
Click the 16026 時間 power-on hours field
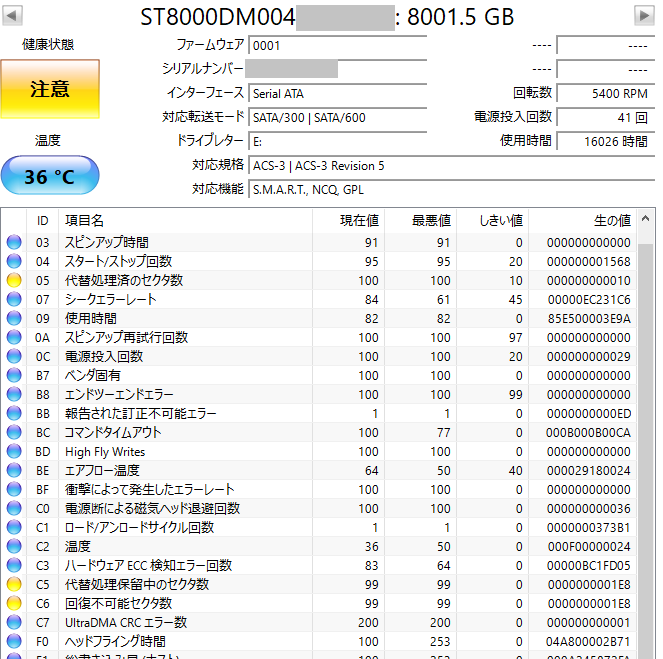tap(604, 141)
